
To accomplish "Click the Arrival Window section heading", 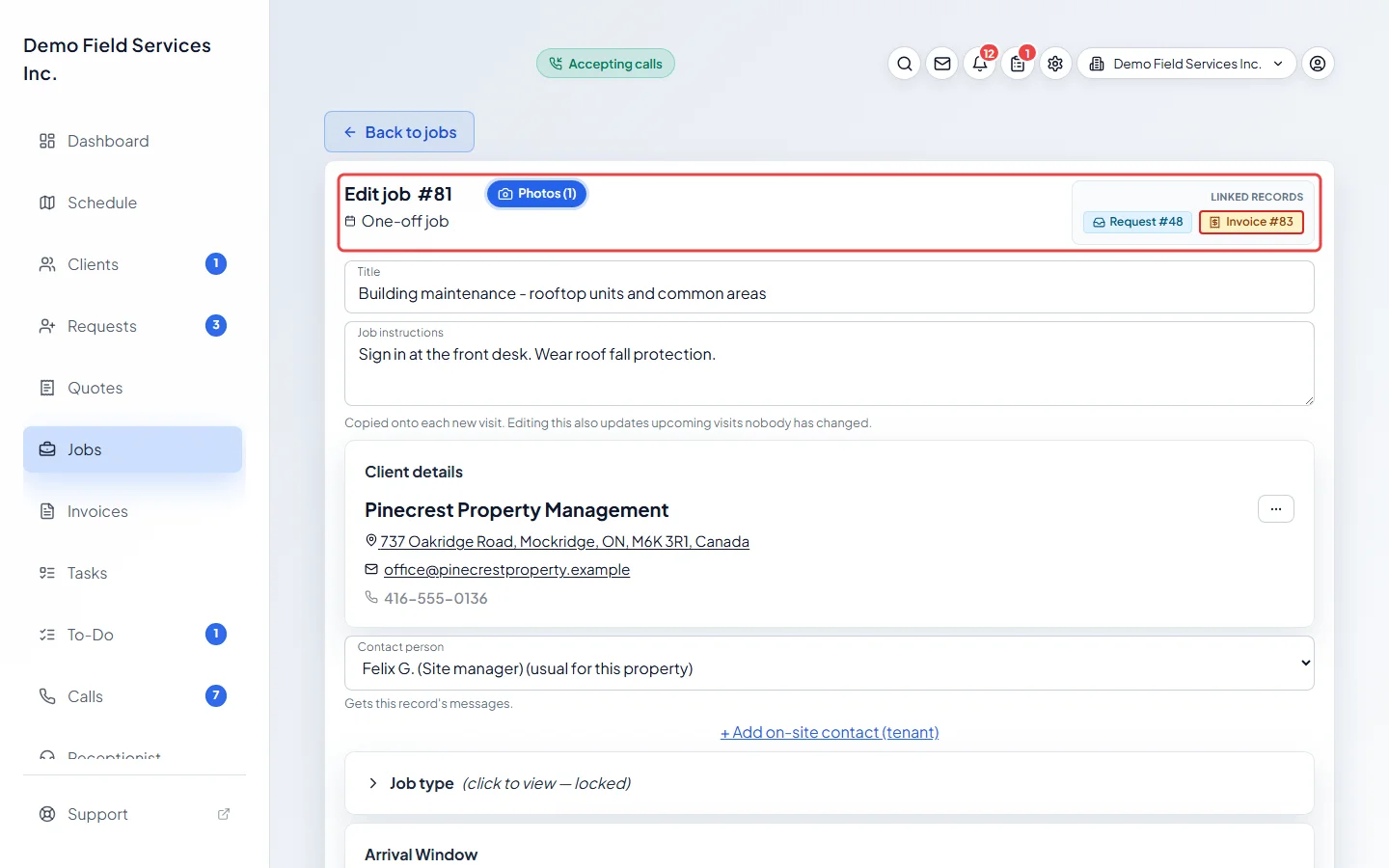I will coord(421,854).
